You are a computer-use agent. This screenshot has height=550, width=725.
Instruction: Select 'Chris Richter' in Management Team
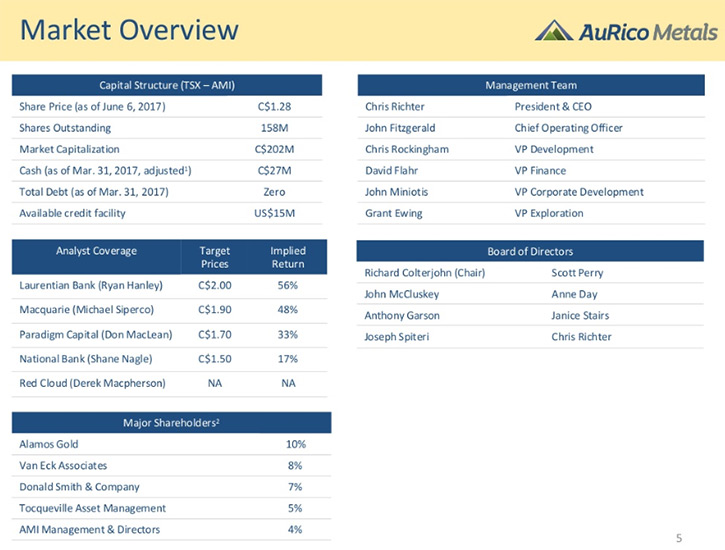(394, 107)
